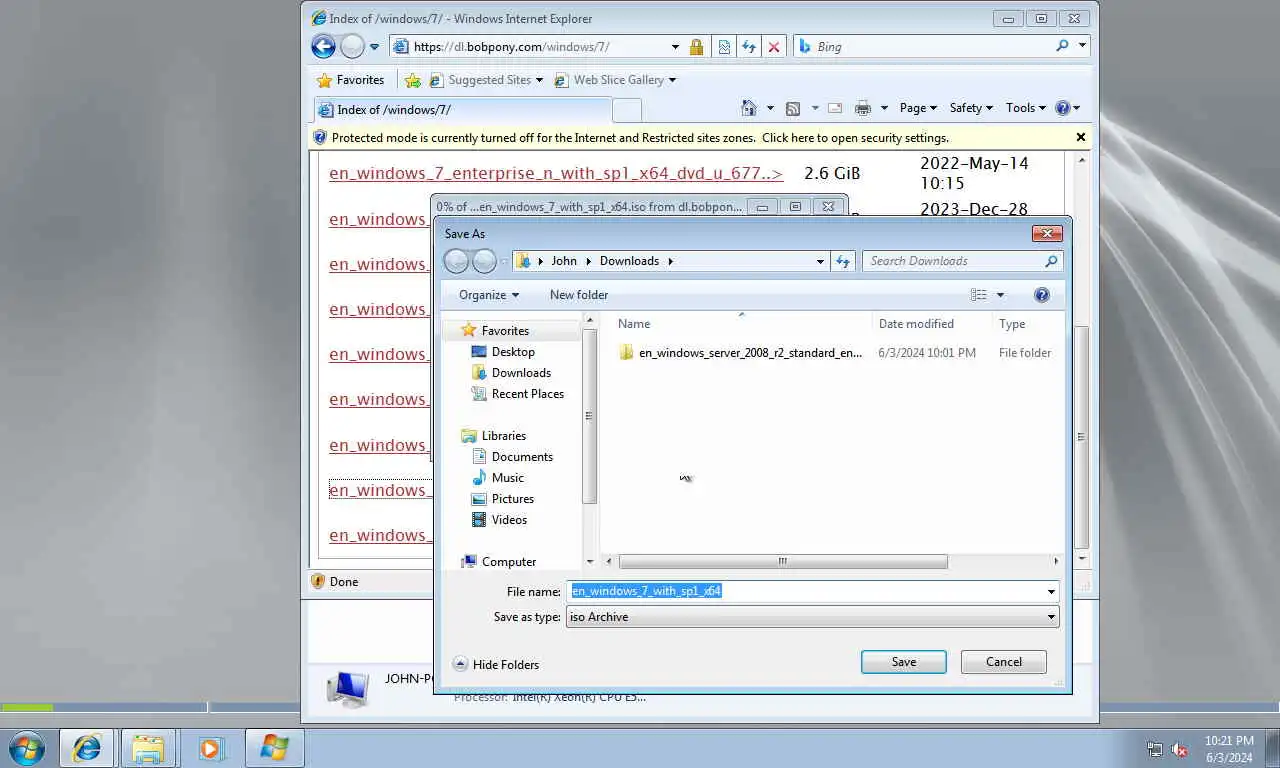
Task: Click the Internet Explorer forward arrow button
Action: [x=352, y=46]
